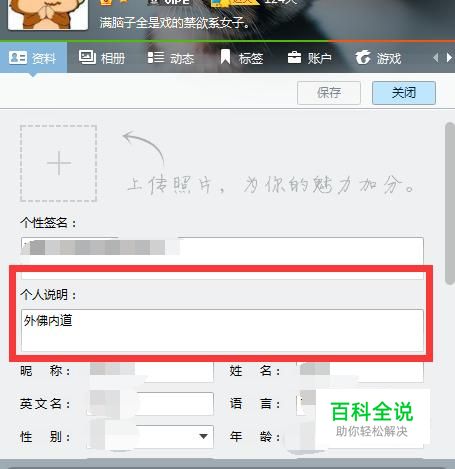Click the 资料 card icon

(18, 58)
